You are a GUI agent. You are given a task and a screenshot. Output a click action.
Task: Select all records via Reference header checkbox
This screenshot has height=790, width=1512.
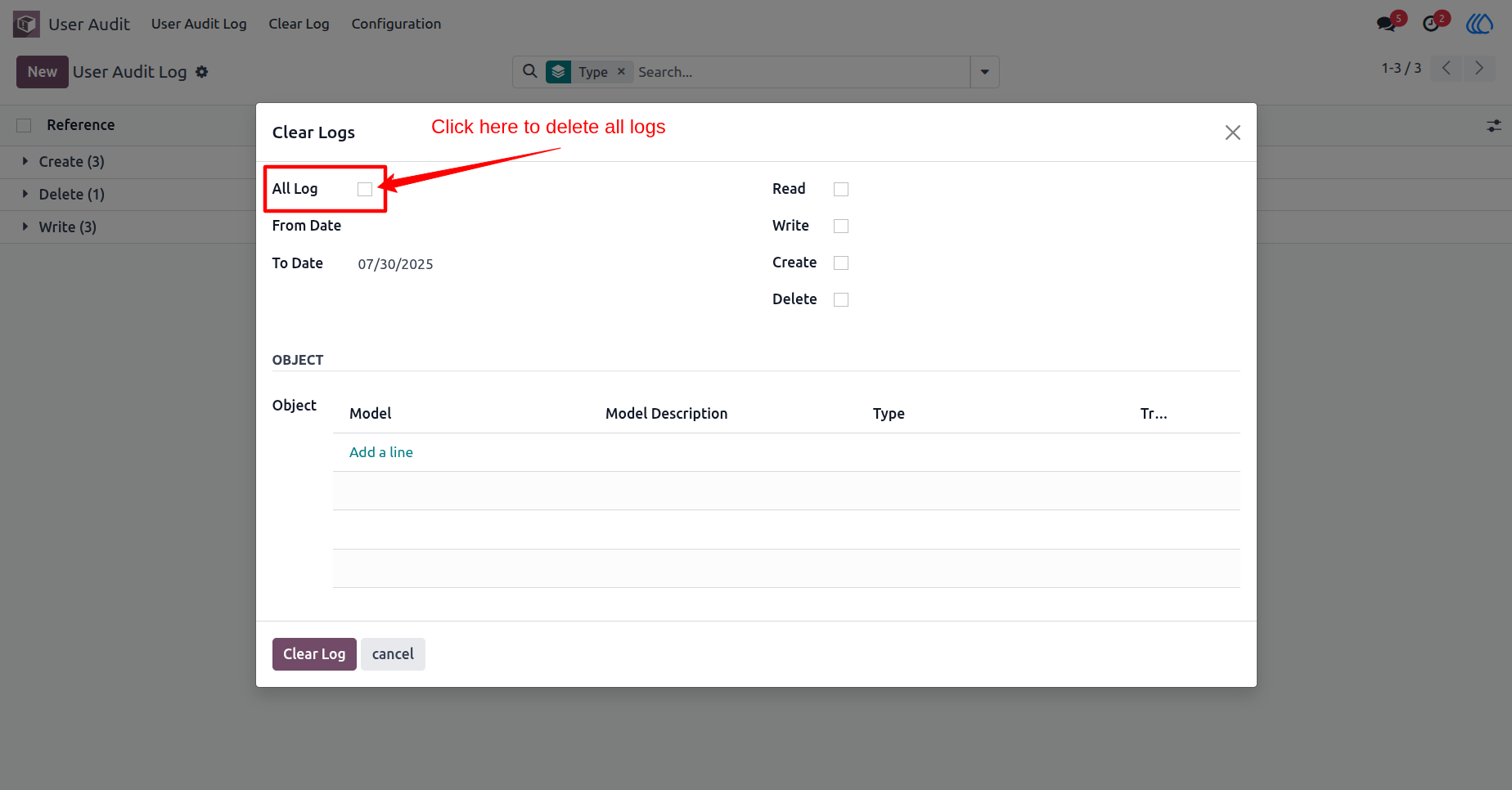click(x=24, y=125)
